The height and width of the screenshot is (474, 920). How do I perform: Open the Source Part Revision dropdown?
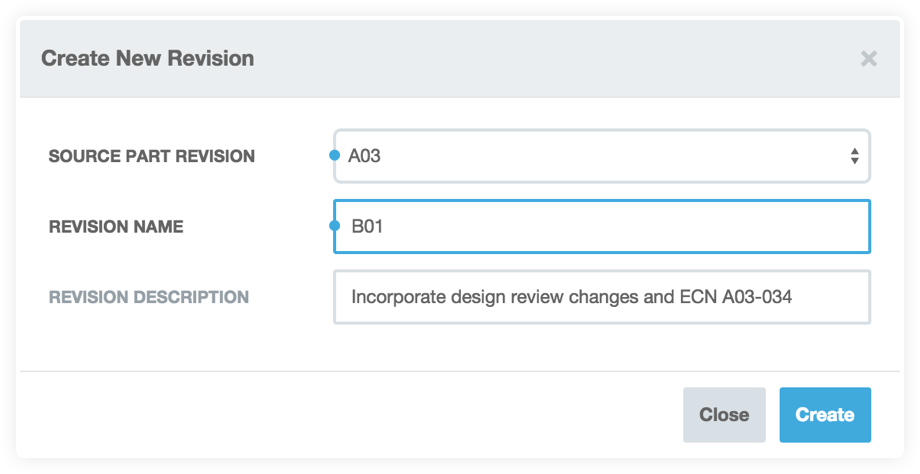tap(602, 156)
